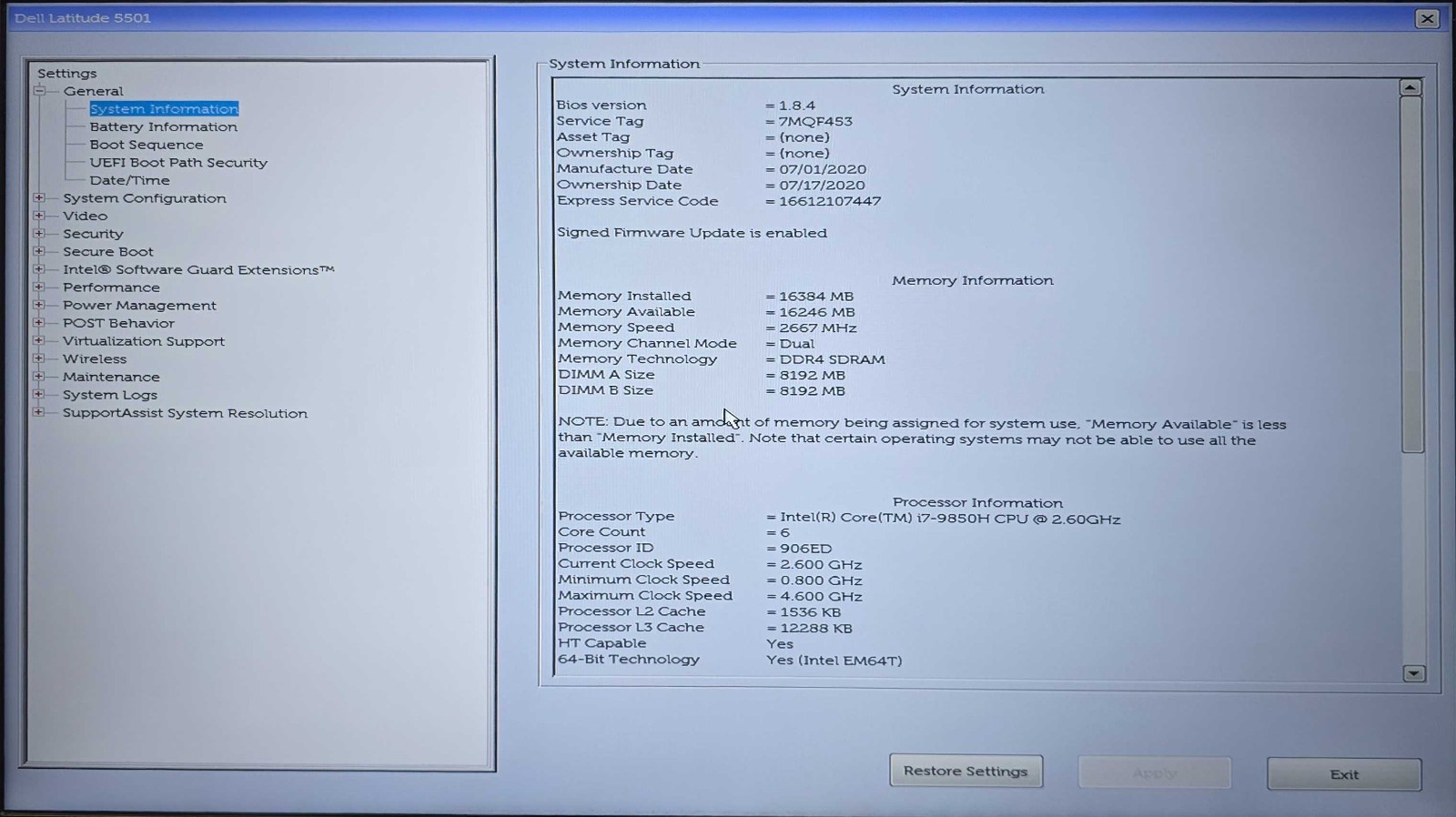Expand the Video node
Screen dimensions: 1456x817
(x=39, y=216)
